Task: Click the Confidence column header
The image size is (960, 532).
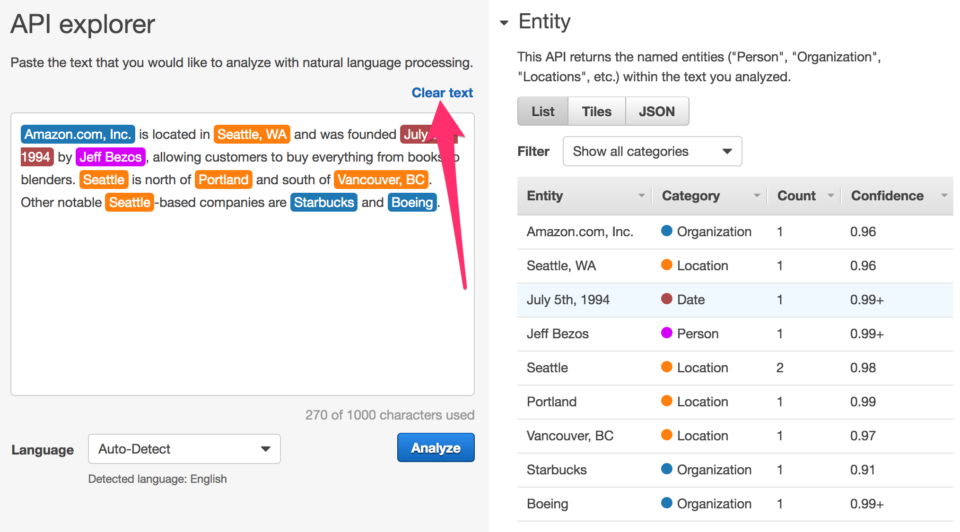Action: coord(887,196)
